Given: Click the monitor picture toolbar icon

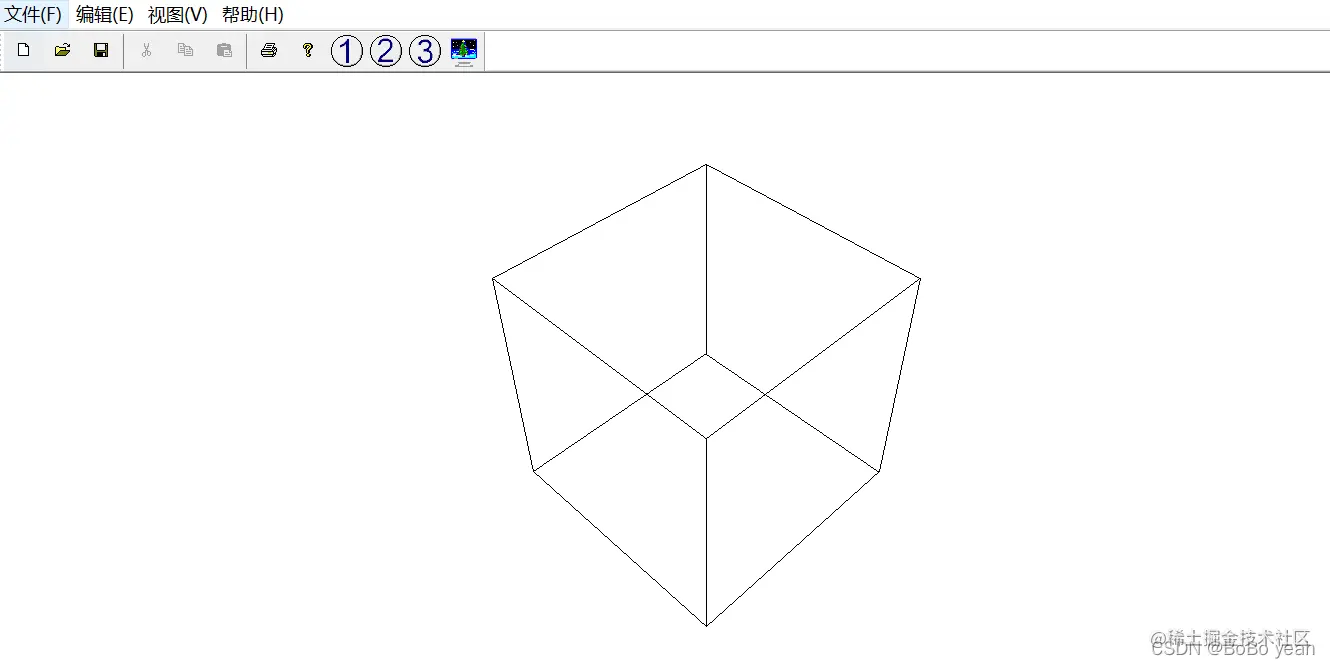Looking at the screenshot, I should point(464,51).
